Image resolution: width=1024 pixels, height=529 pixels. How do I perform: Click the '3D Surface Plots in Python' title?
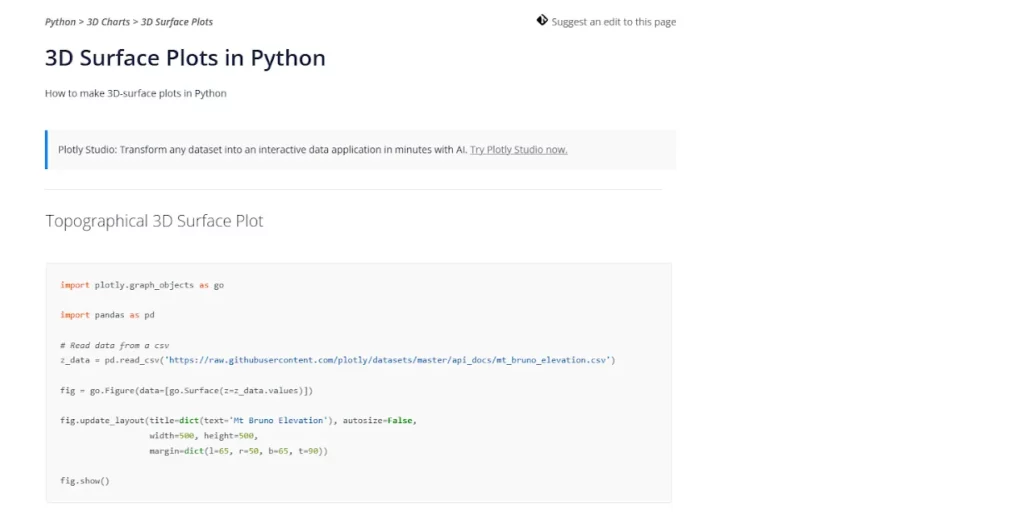pyautogui.click(x=185, y=58)
